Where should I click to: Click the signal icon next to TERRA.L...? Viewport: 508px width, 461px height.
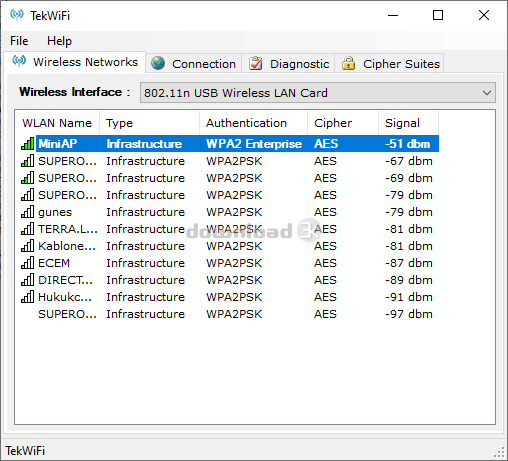[x=27, y=229]
